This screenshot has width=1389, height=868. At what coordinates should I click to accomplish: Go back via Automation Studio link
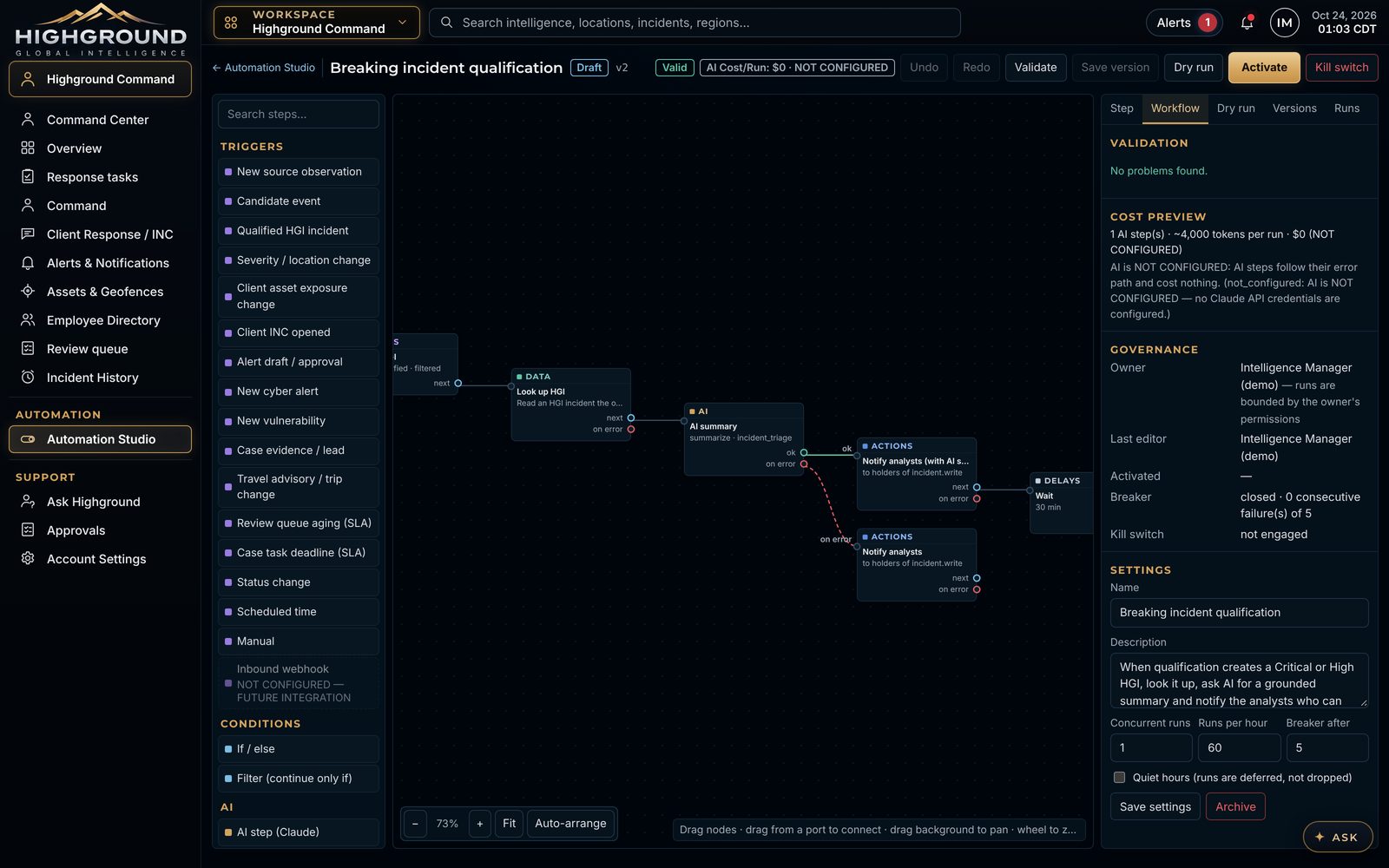(264, 68)
